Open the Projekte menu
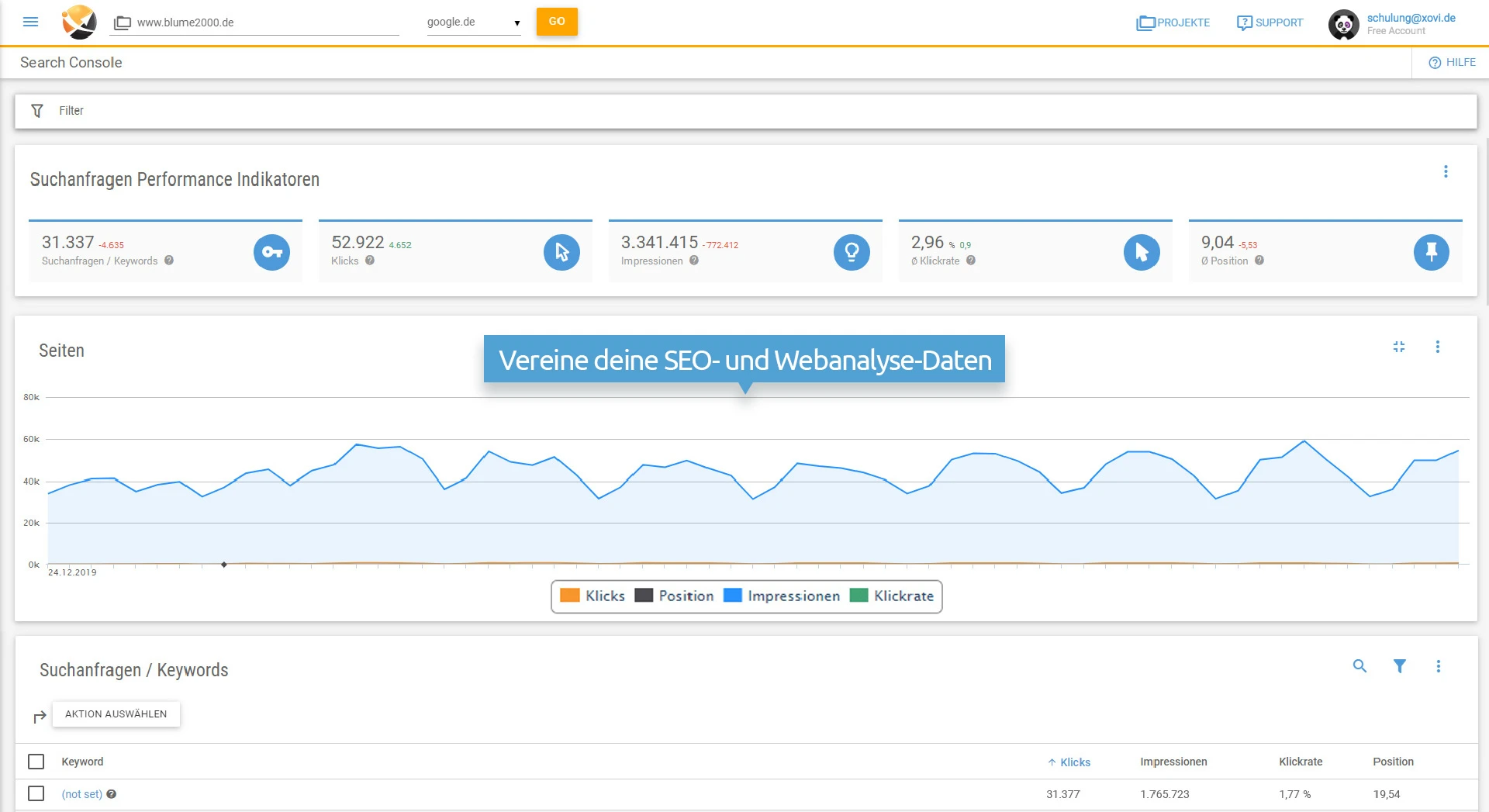1489x812 pixels. click(1173, 22)
